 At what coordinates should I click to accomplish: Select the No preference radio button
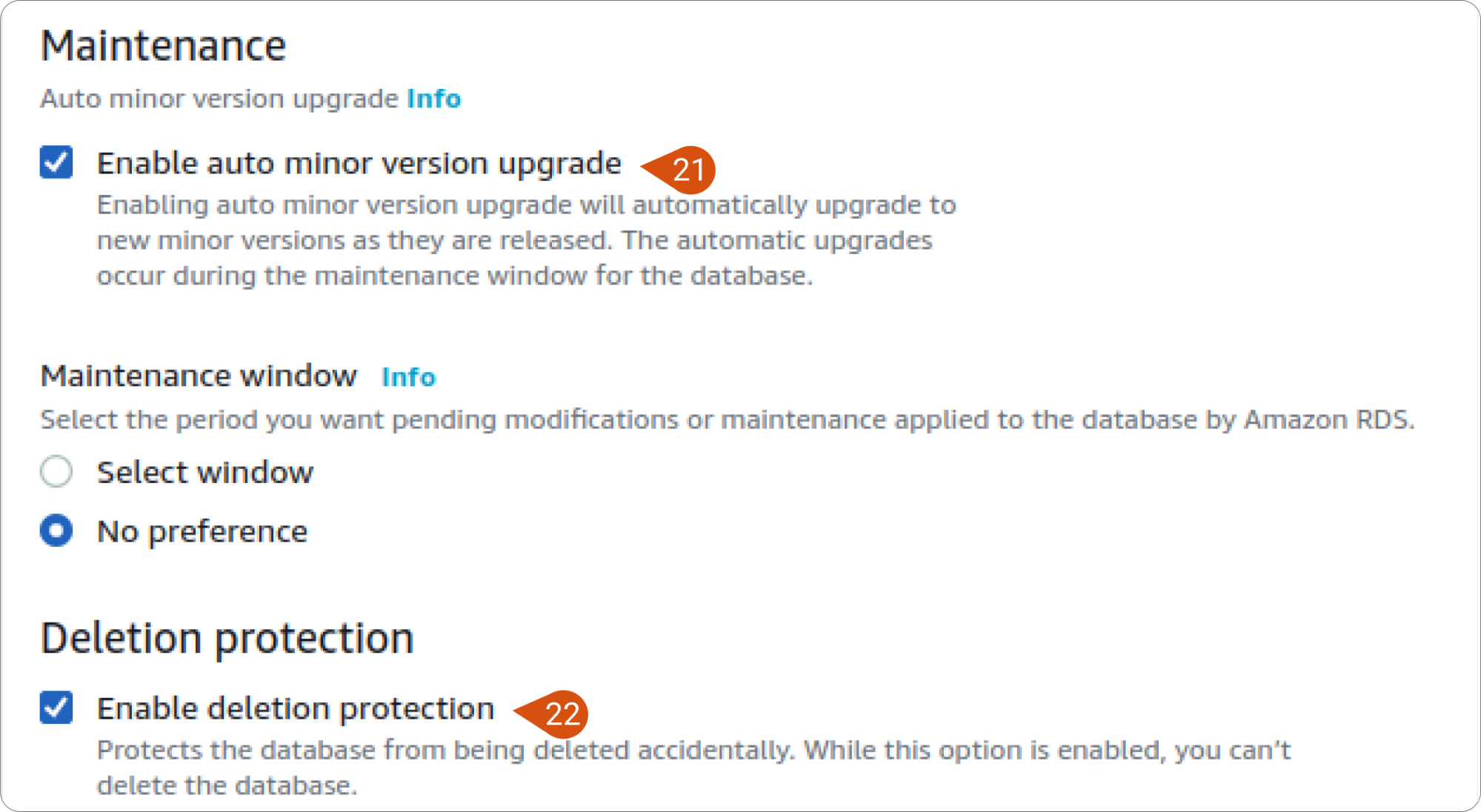click(x=56, y=530)
